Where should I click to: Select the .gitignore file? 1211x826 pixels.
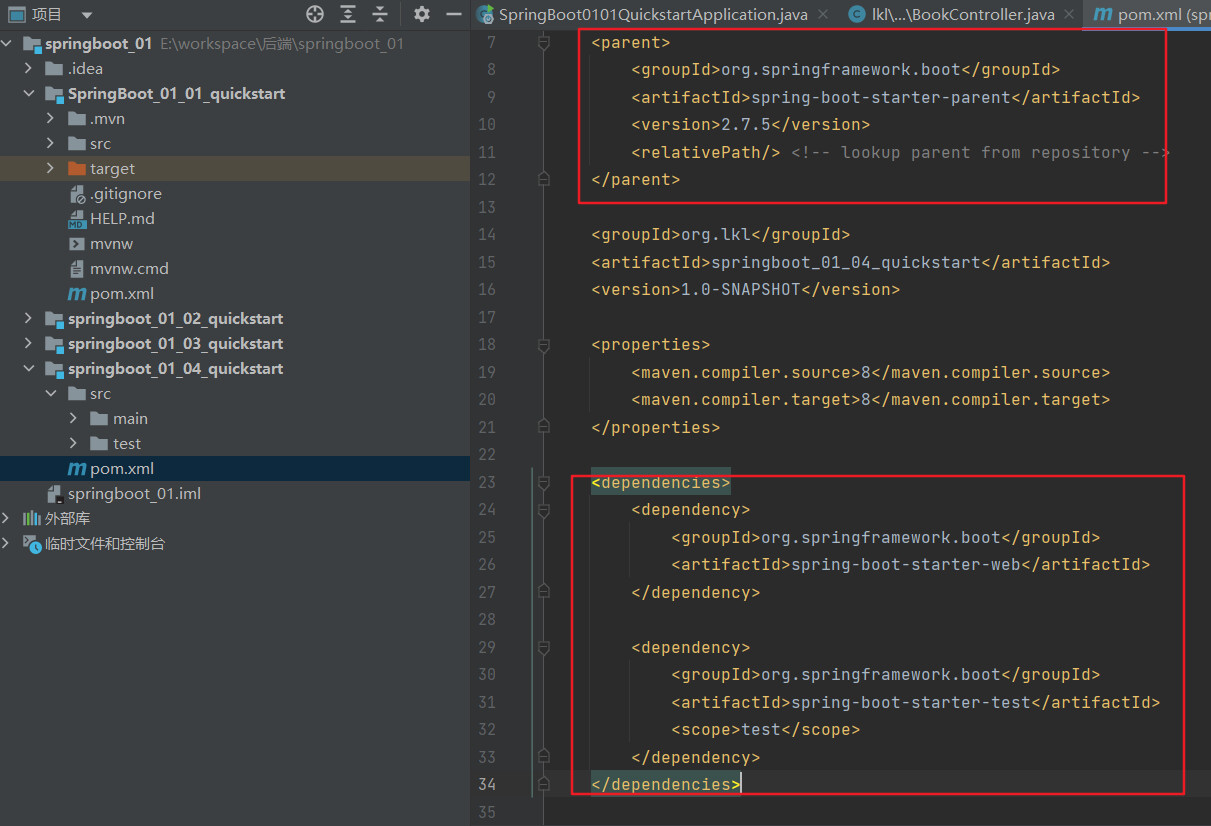(x=125, y=194)
